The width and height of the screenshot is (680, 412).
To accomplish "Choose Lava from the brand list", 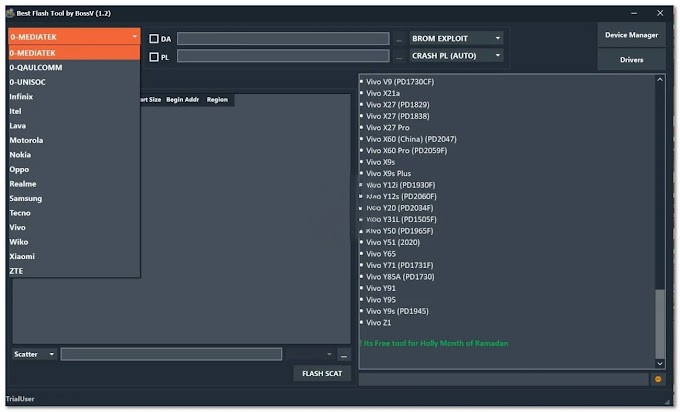I will click(x=74, y=126).
